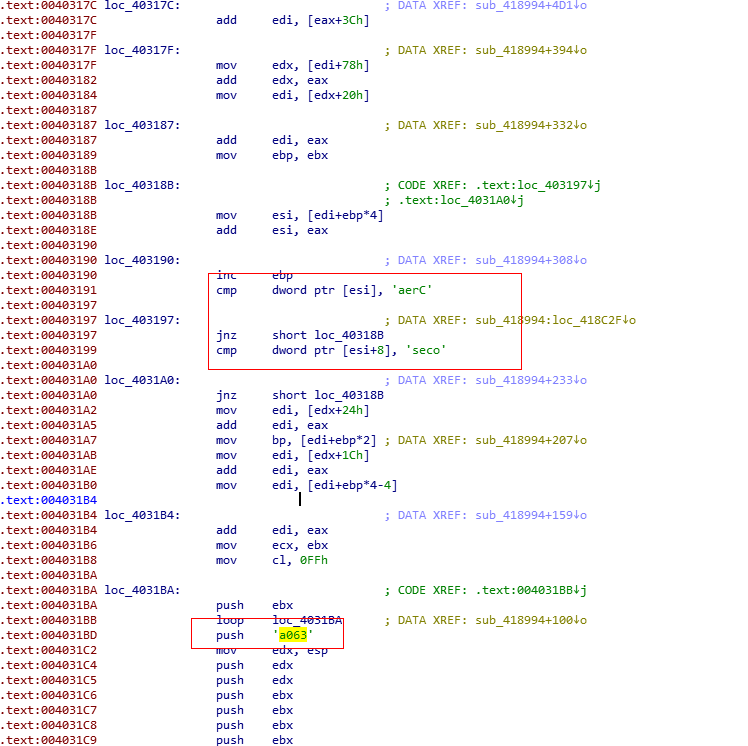The image size is (748, 746).
Task: Select operand [edi+ebp*4-4]
Action: coord(352,486)
